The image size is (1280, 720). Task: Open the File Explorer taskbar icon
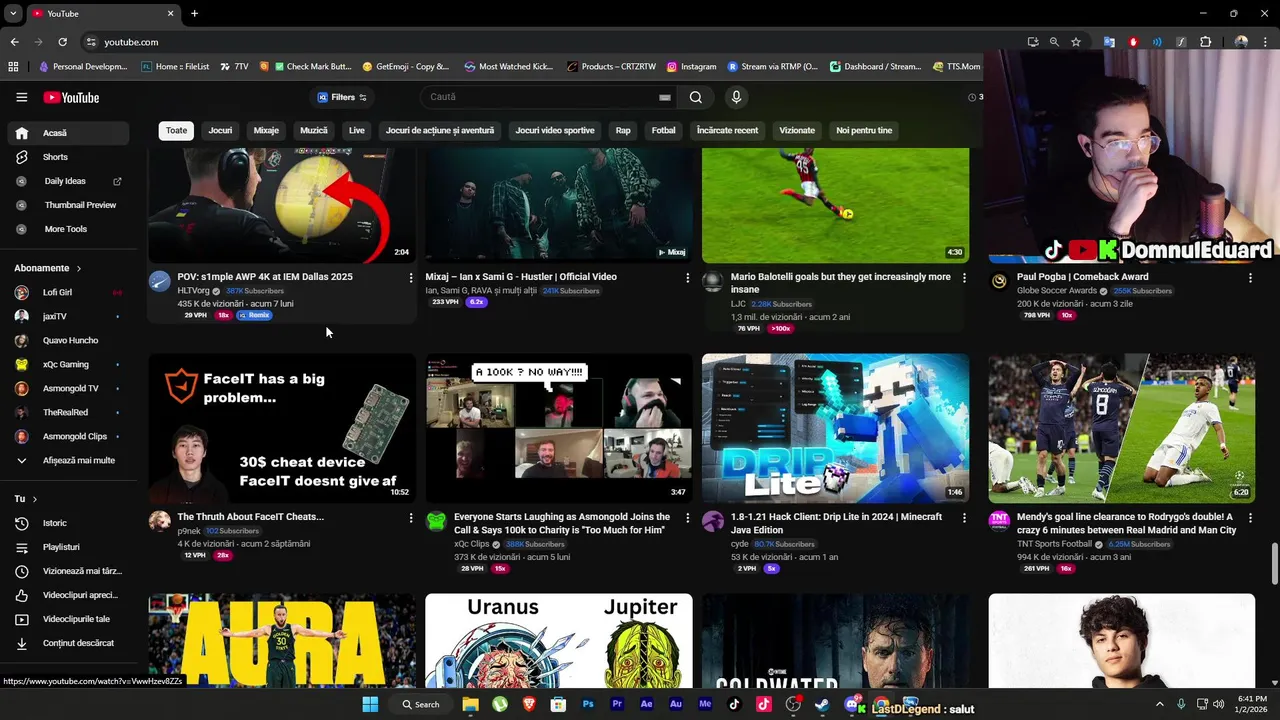click(470, 705)
